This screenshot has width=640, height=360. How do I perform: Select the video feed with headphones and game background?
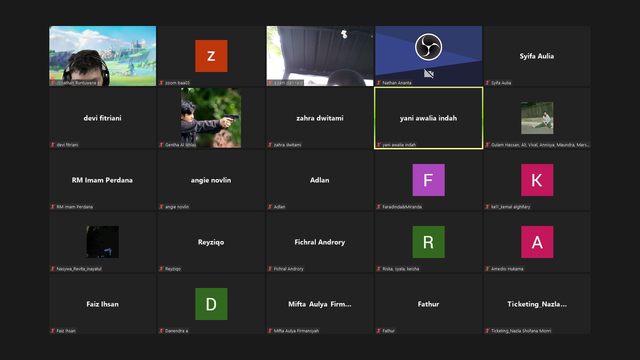[x=102, y=56]
